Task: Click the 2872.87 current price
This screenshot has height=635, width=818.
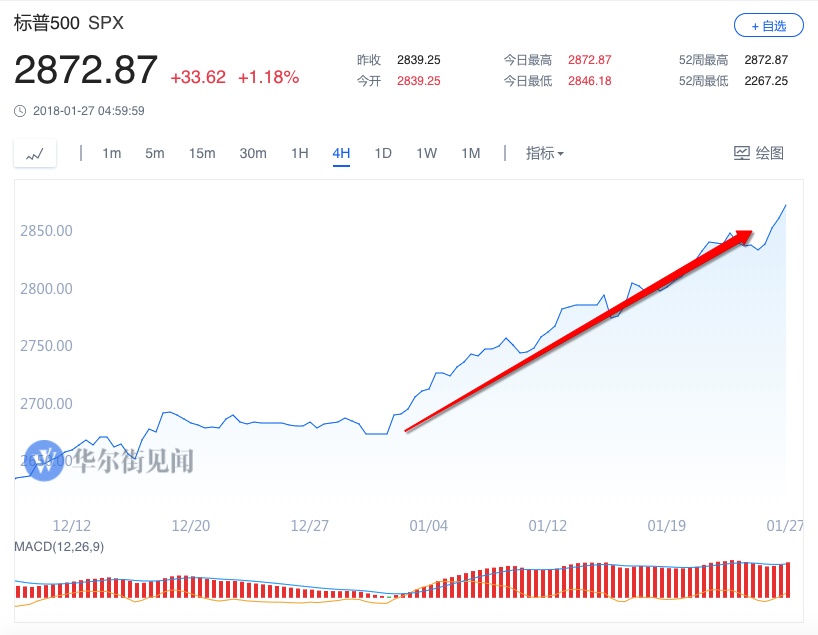Action: [86, 70]
